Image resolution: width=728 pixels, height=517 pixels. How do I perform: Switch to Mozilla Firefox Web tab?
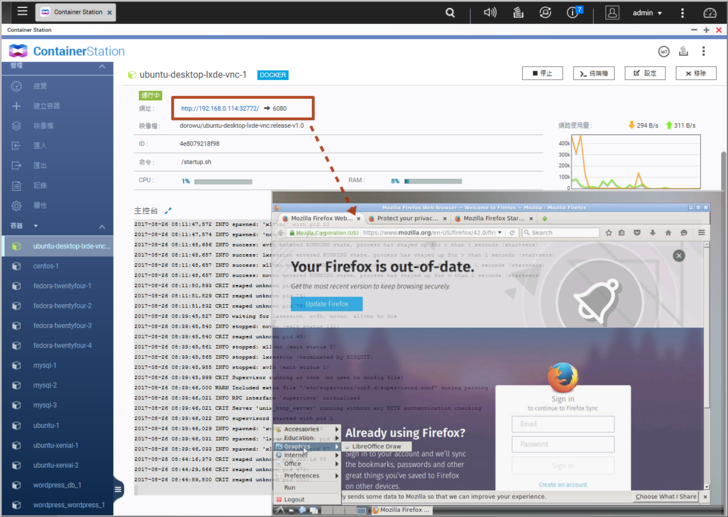(322, 218)
